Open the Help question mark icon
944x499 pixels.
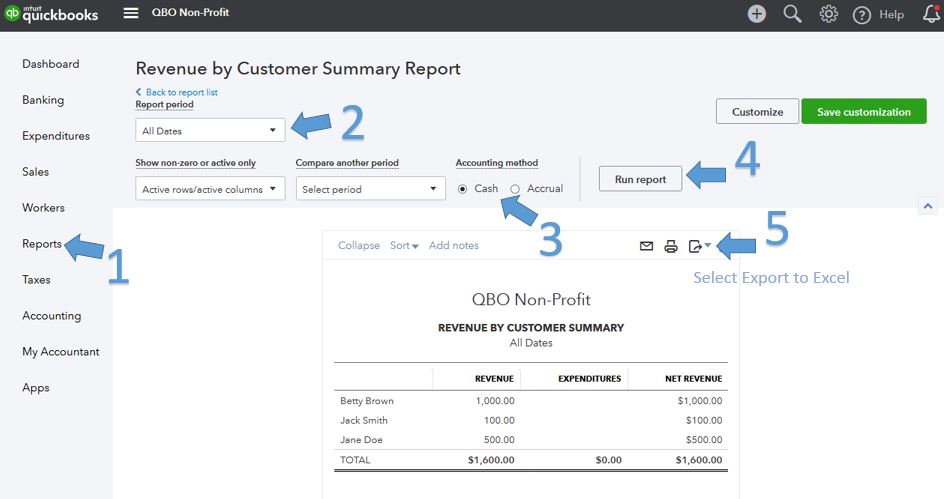coord(862,15)
